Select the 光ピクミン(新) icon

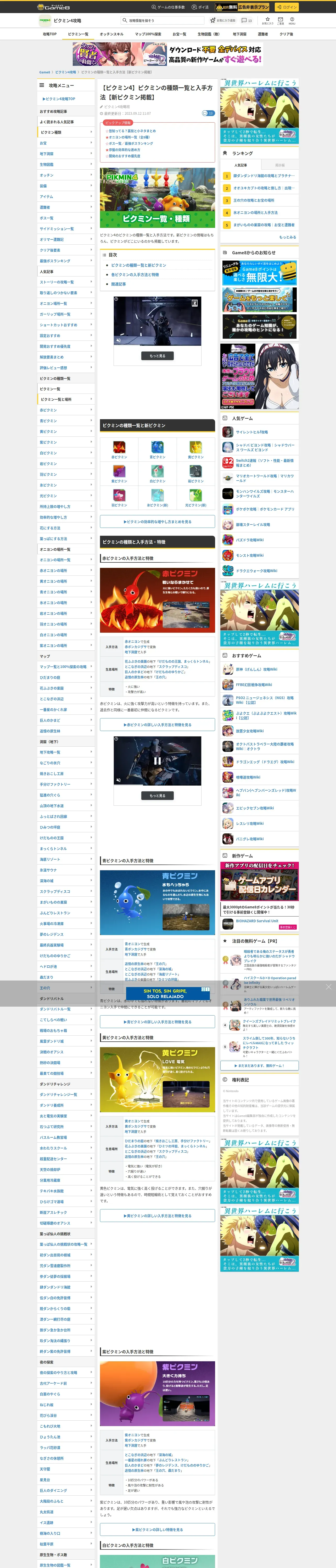tap(196, 495)
